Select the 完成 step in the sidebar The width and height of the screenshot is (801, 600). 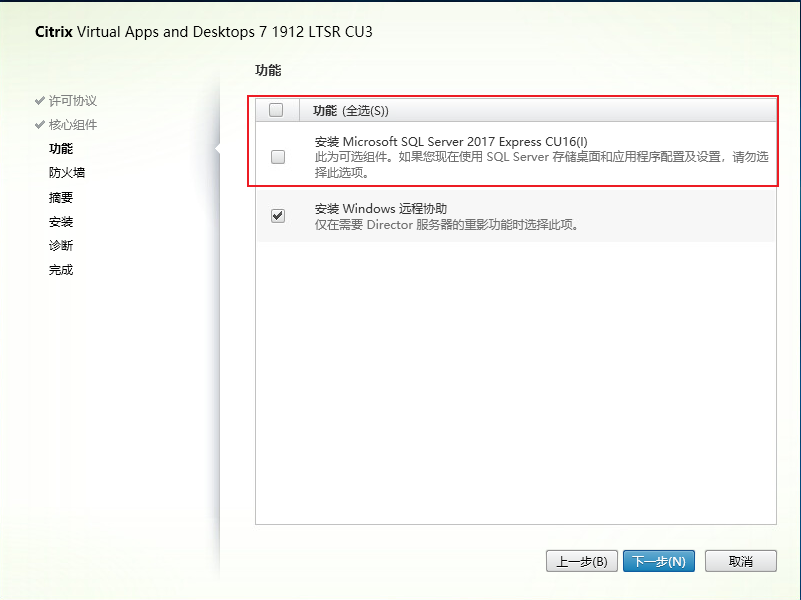[x=61, y=270]
